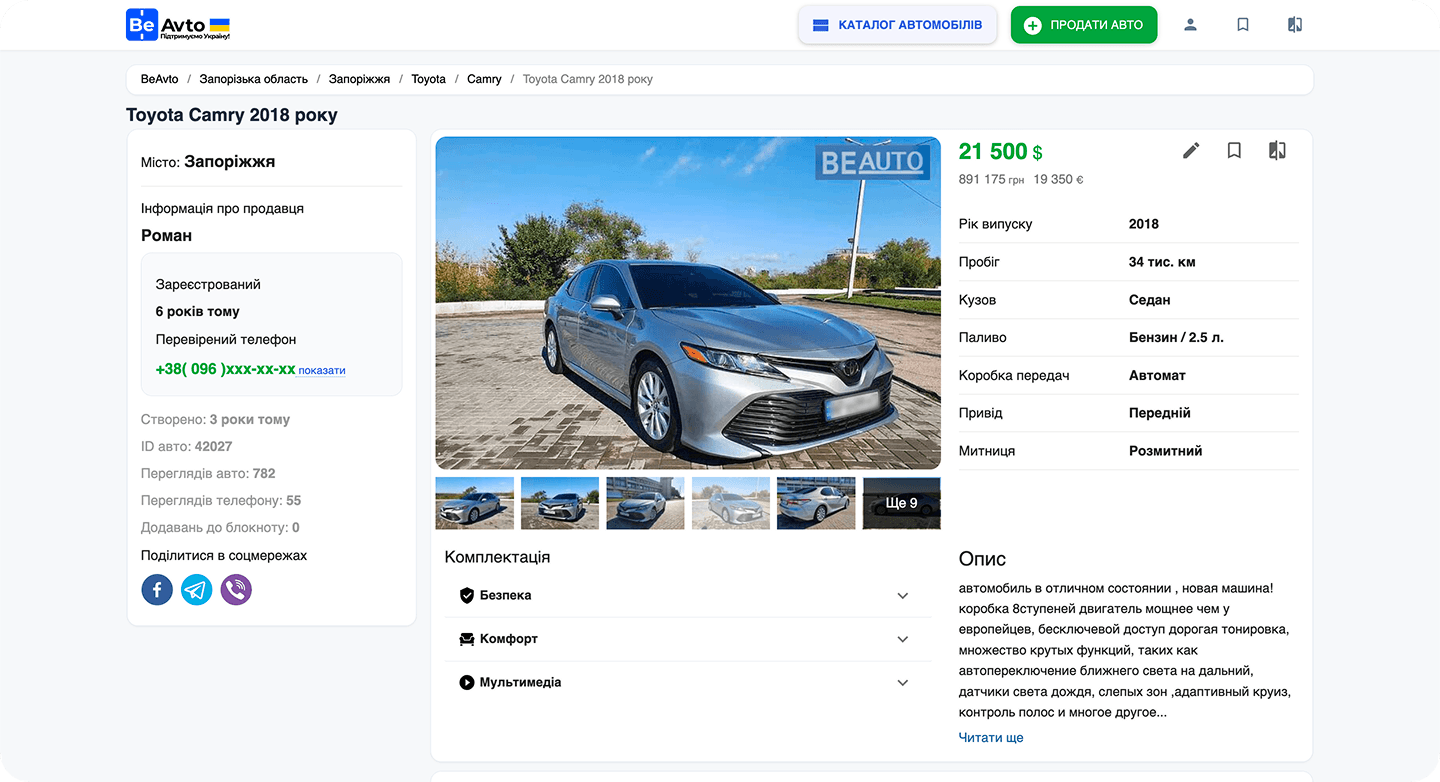Expand the Комфорт equipment section

point(688,639)
